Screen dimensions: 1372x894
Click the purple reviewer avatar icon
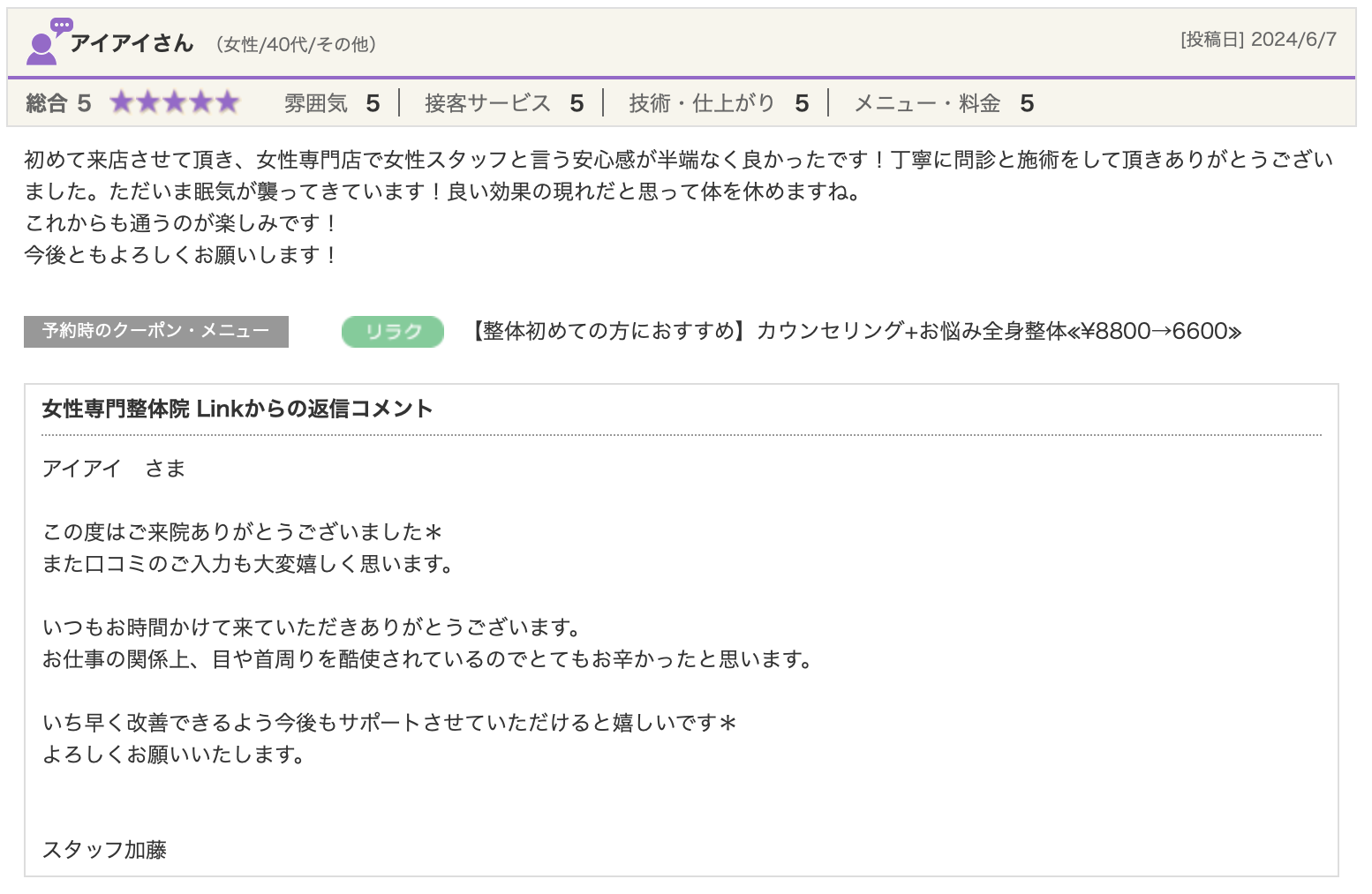[x=41, y=49]
